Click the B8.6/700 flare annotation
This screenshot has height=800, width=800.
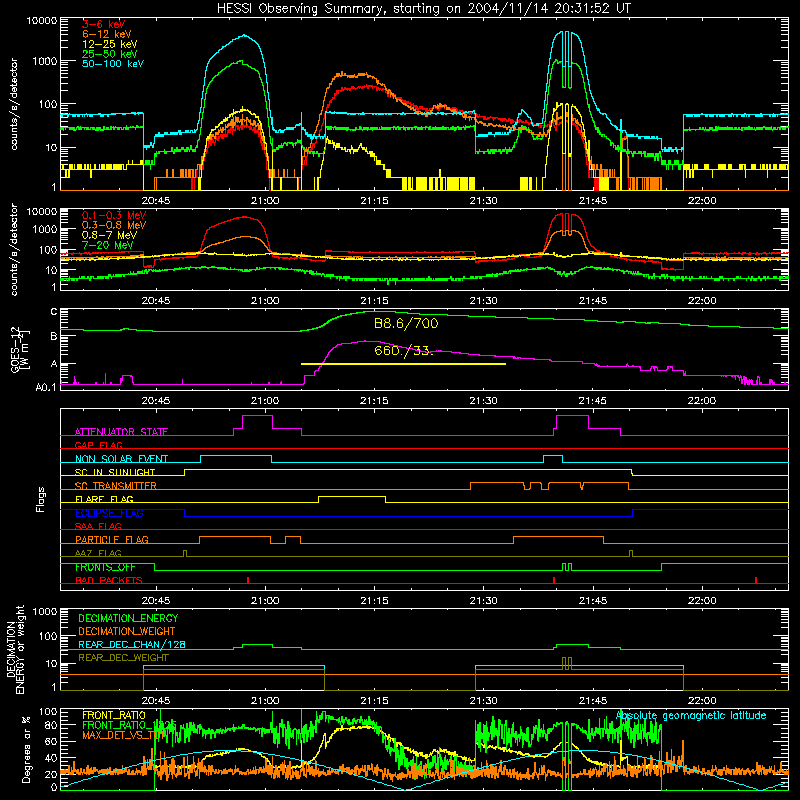pos(406,323)
